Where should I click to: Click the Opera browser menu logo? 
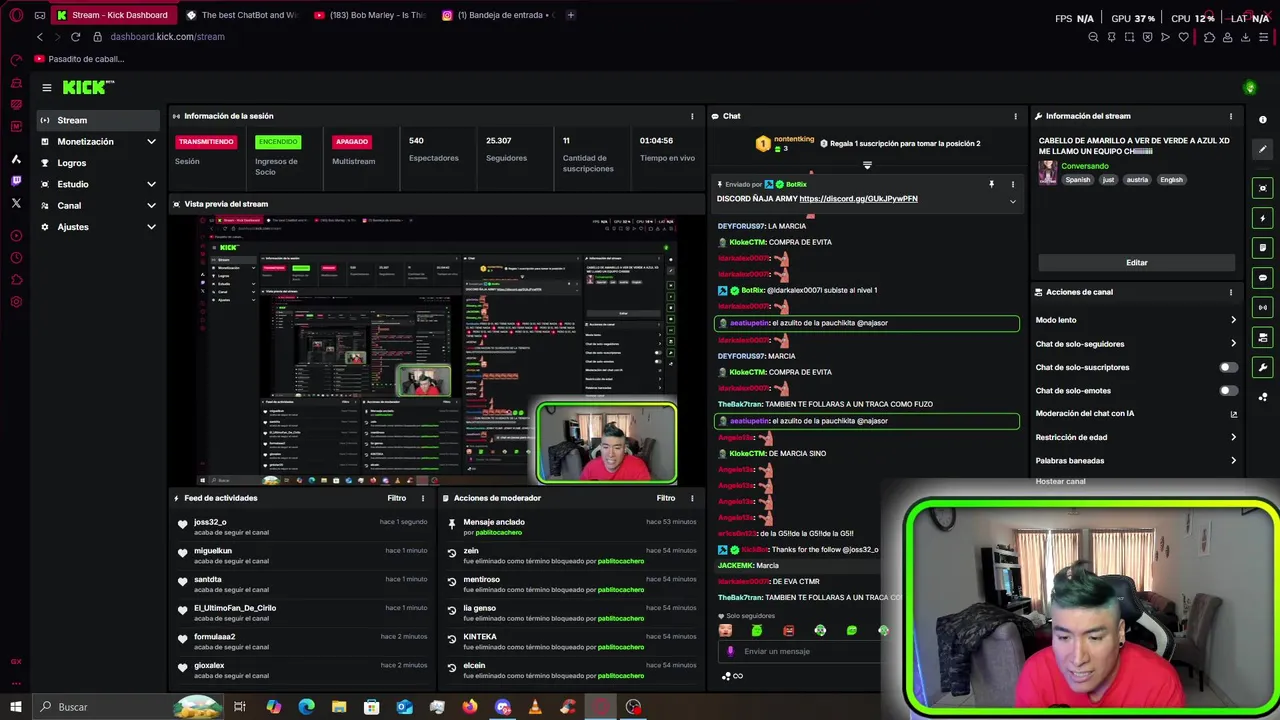[x=15, y=16]
